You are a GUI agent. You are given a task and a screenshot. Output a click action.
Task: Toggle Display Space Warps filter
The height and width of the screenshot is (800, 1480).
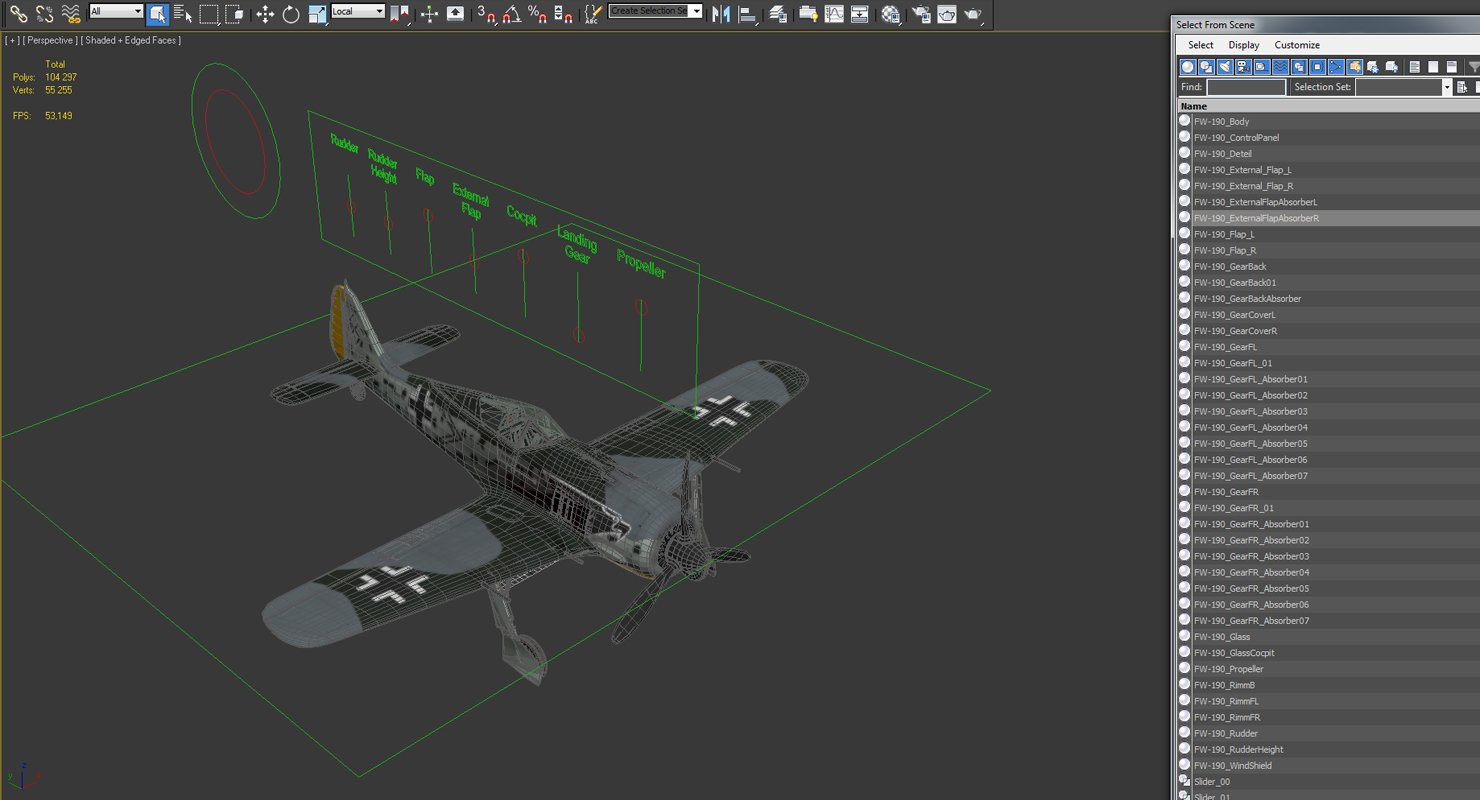coord(1280,67)
